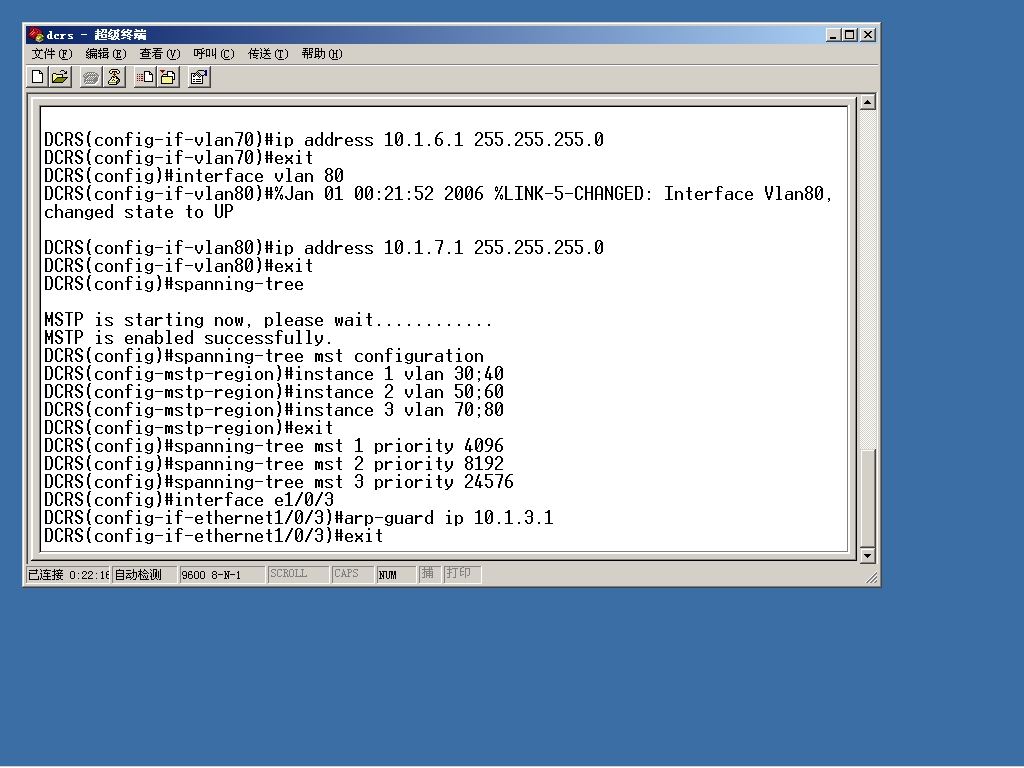The image size is (1024, 768).
Task: Click the 'MSTP is enabled successfully.' line
Action: tap(188, 338)
